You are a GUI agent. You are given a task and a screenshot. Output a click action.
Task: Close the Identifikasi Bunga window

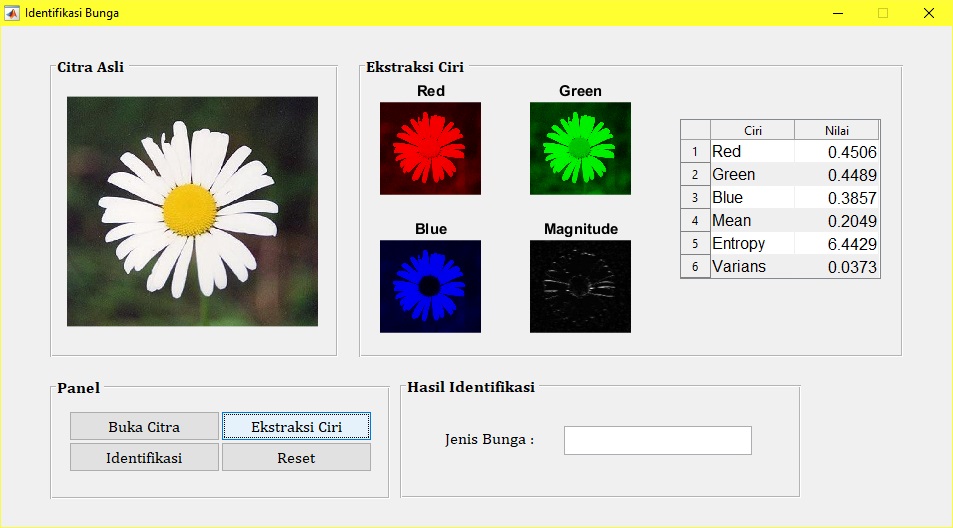tap(928, 13)
